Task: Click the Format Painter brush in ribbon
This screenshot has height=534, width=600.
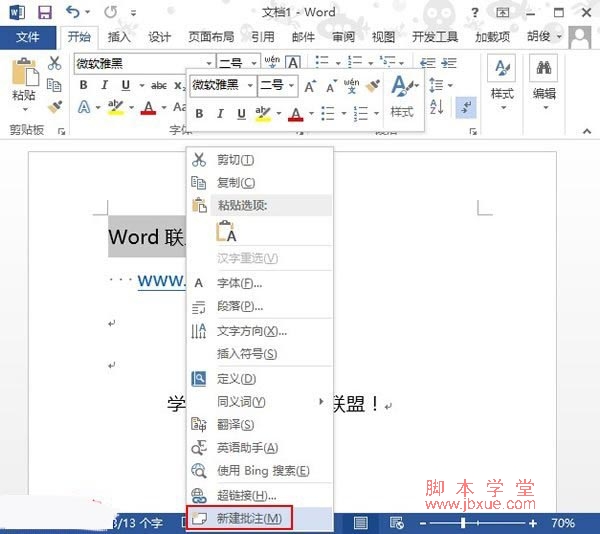Action: (x=55, y=107)
